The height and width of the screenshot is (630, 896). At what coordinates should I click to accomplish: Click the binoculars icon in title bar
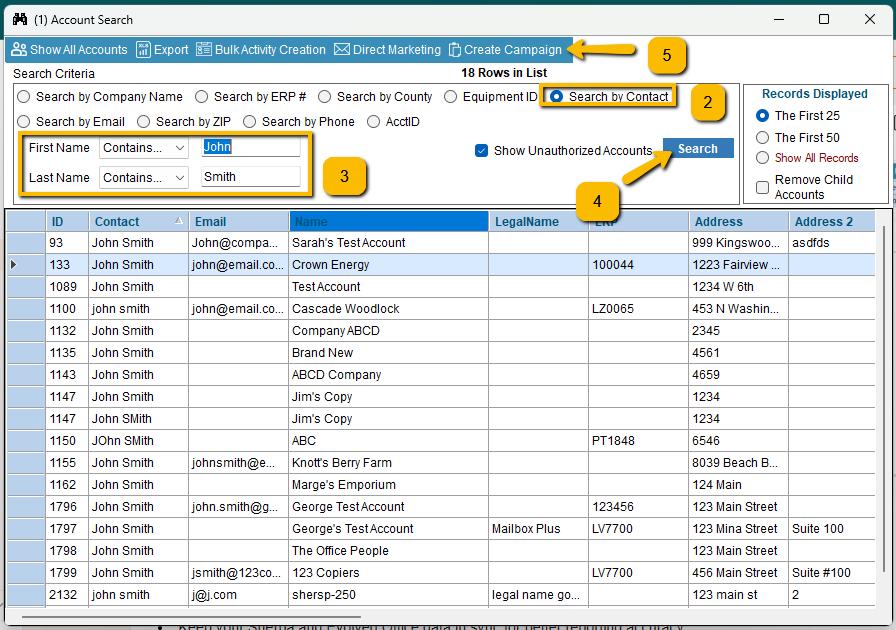(x=20, y=19)
